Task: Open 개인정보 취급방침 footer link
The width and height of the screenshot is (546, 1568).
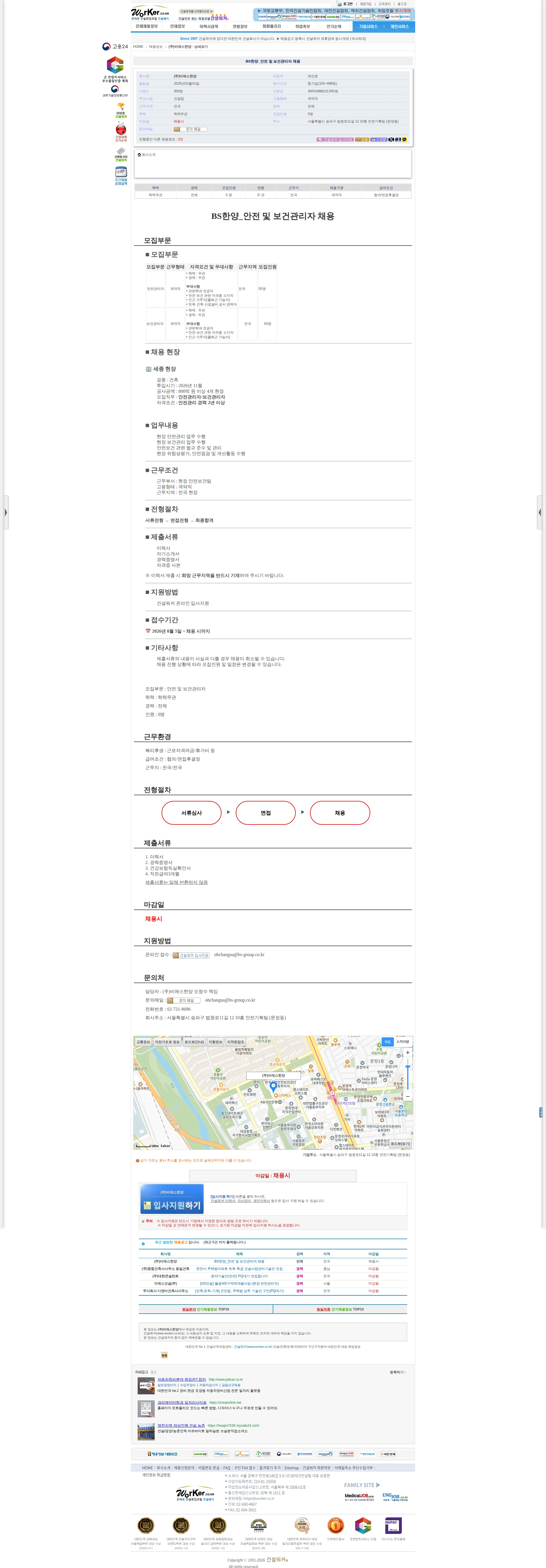Action: coord(156,1475)
